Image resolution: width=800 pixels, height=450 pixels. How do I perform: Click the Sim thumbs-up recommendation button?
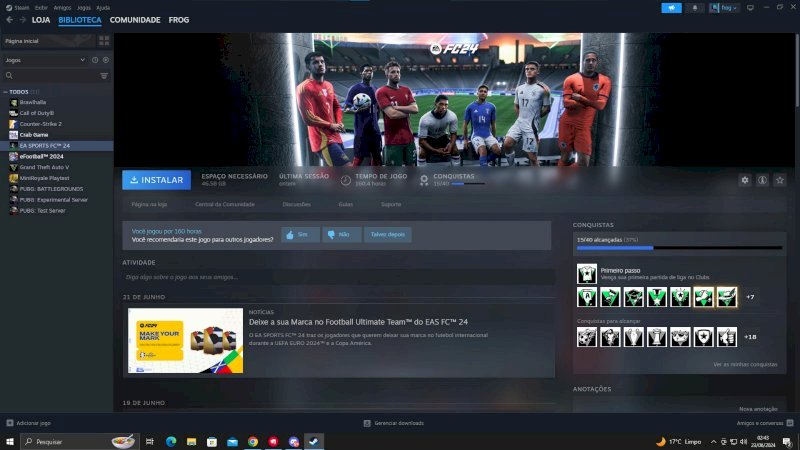point(301,235)
